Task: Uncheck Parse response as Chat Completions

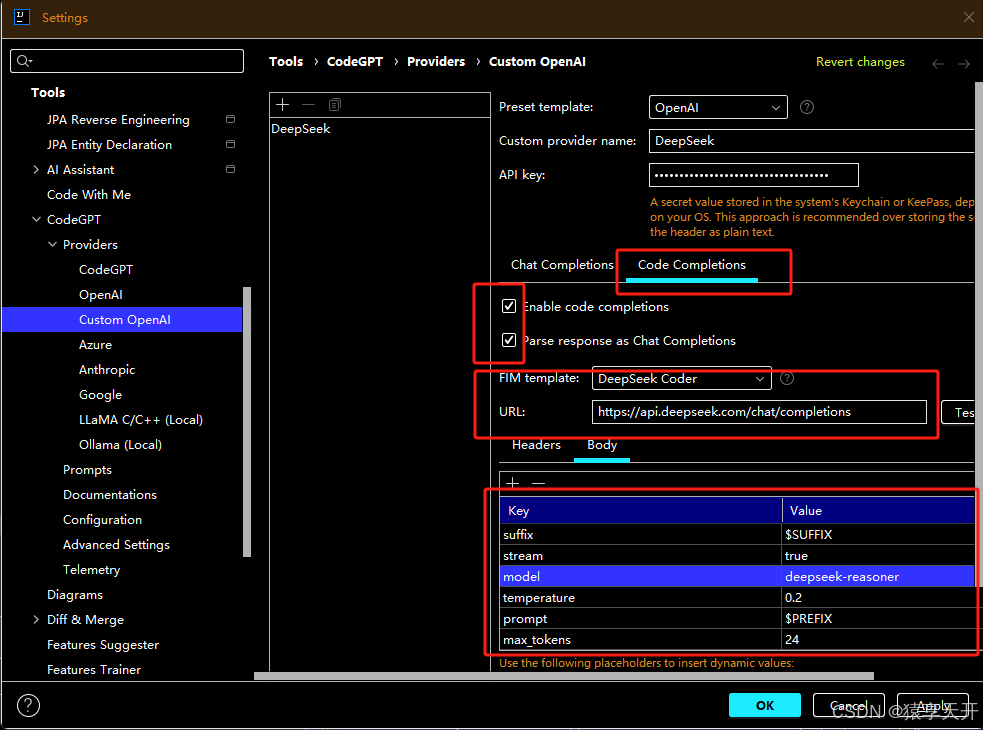Action: 510,340
